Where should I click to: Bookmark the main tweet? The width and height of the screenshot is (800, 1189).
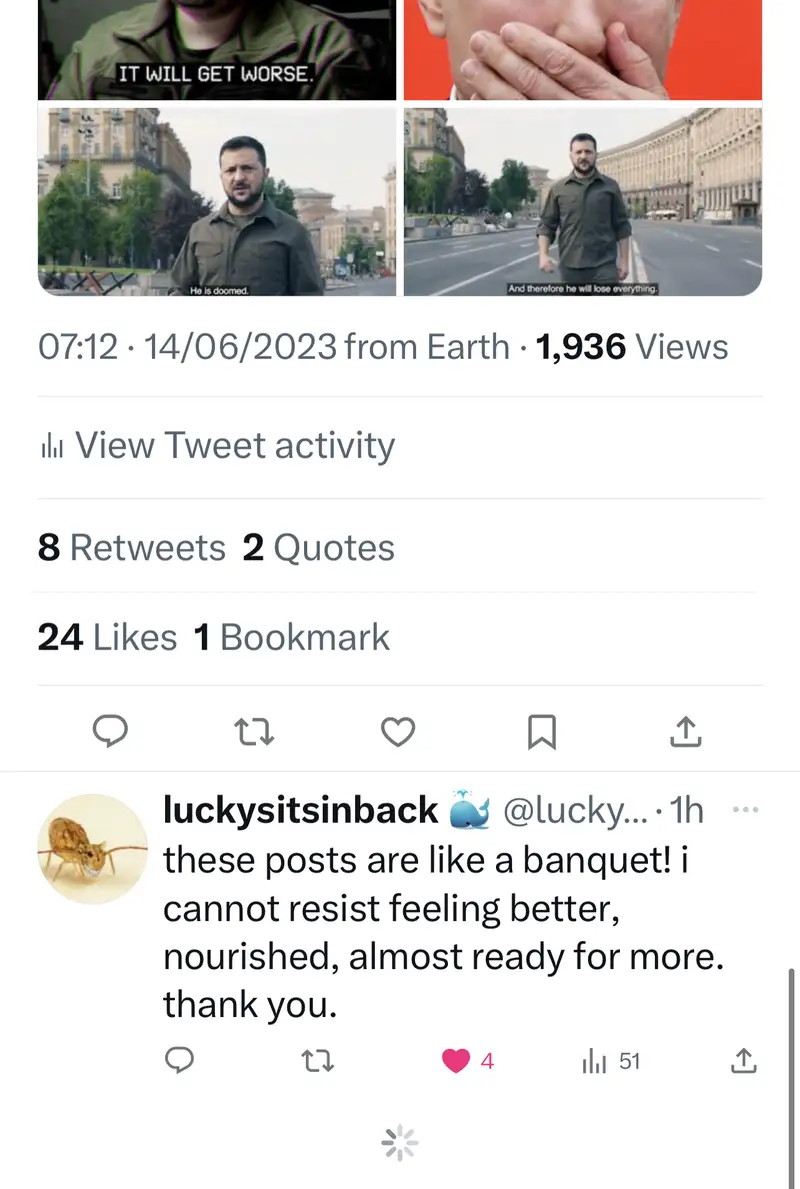[x=541, y=733]
